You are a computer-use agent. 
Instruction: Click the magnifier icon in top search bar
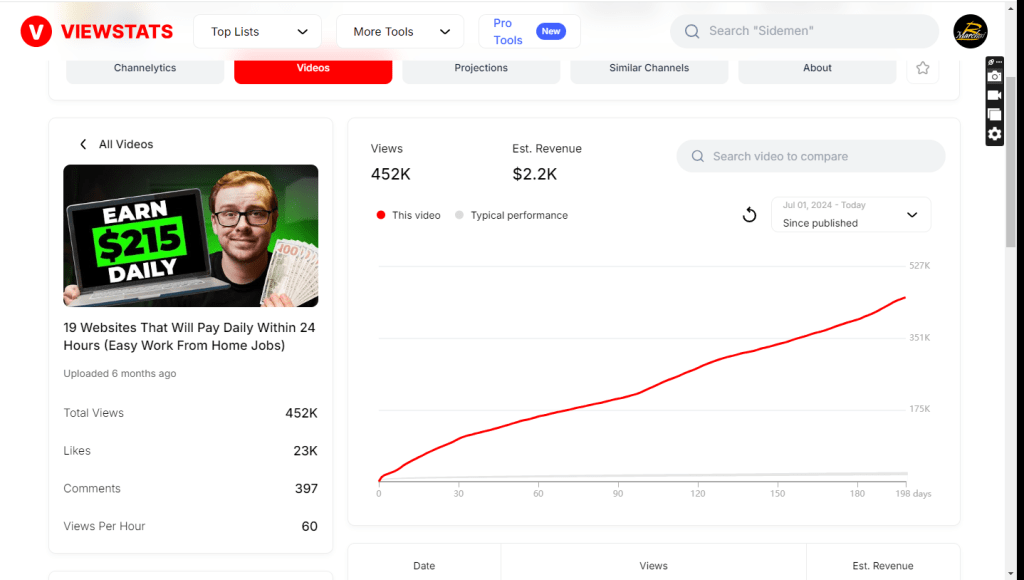(x=692, y=31)
